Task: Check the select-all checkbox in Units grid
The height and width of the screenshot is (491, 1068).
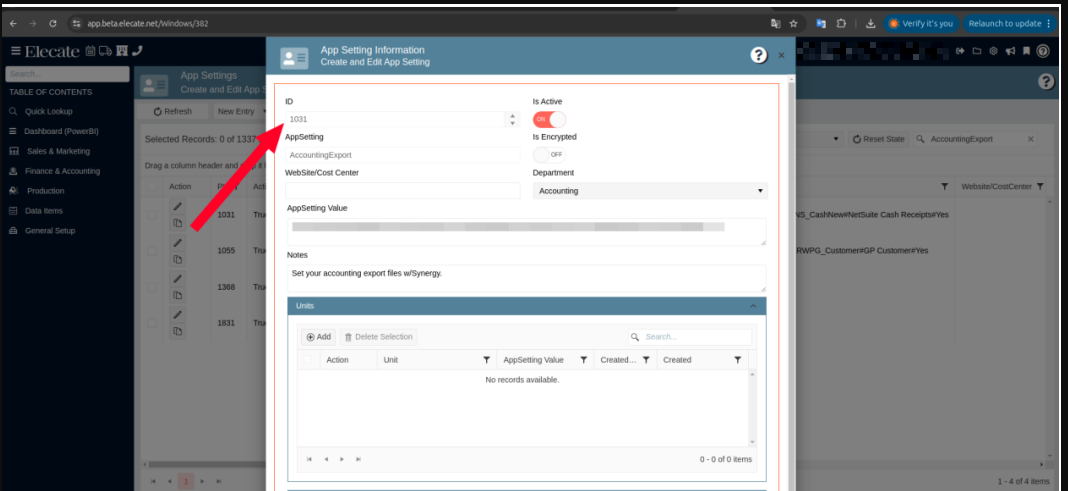Action: click(x=308, y=360)
